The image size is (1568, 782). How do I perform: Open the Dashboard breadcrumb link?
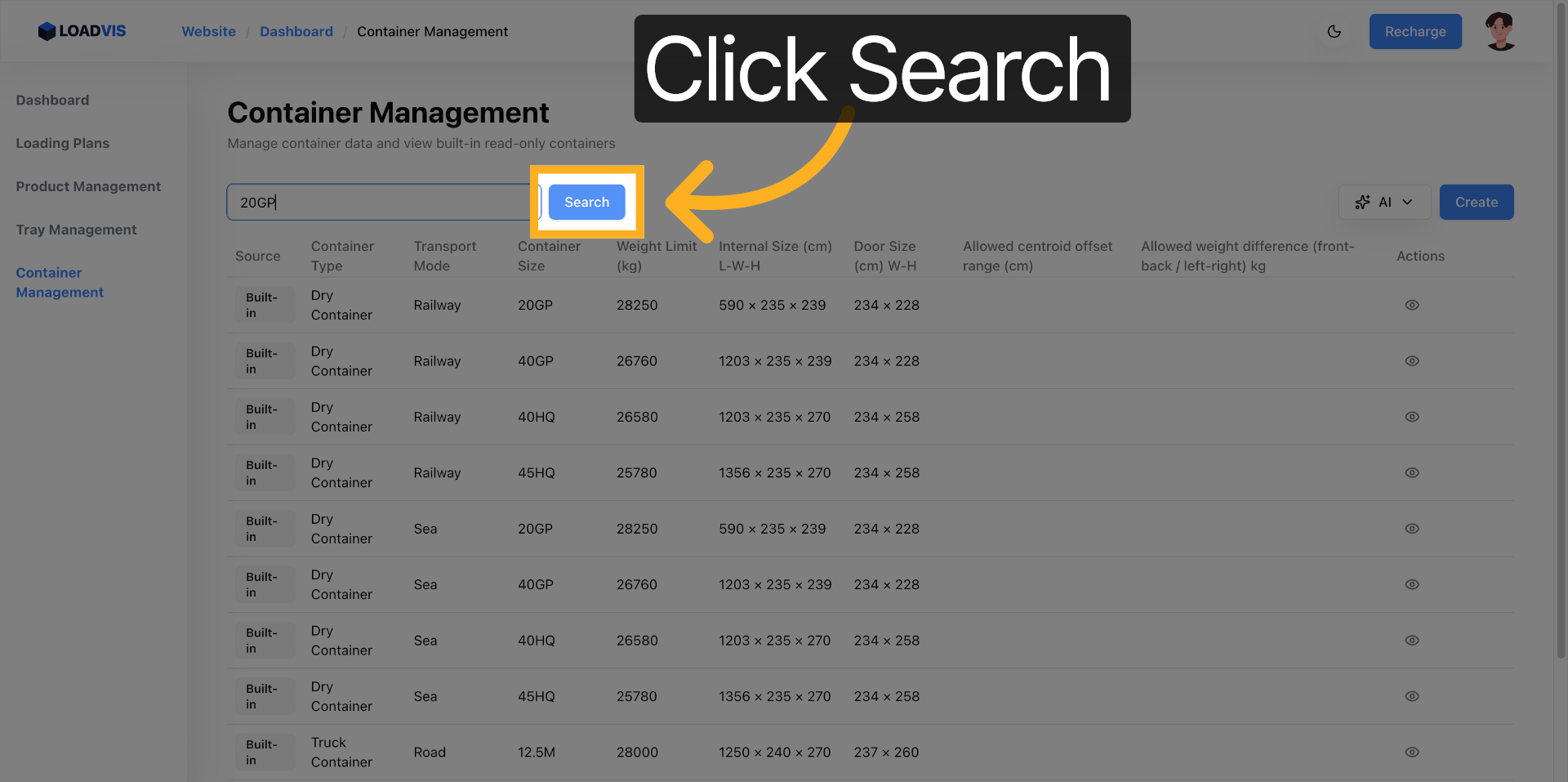pos(296,31)
